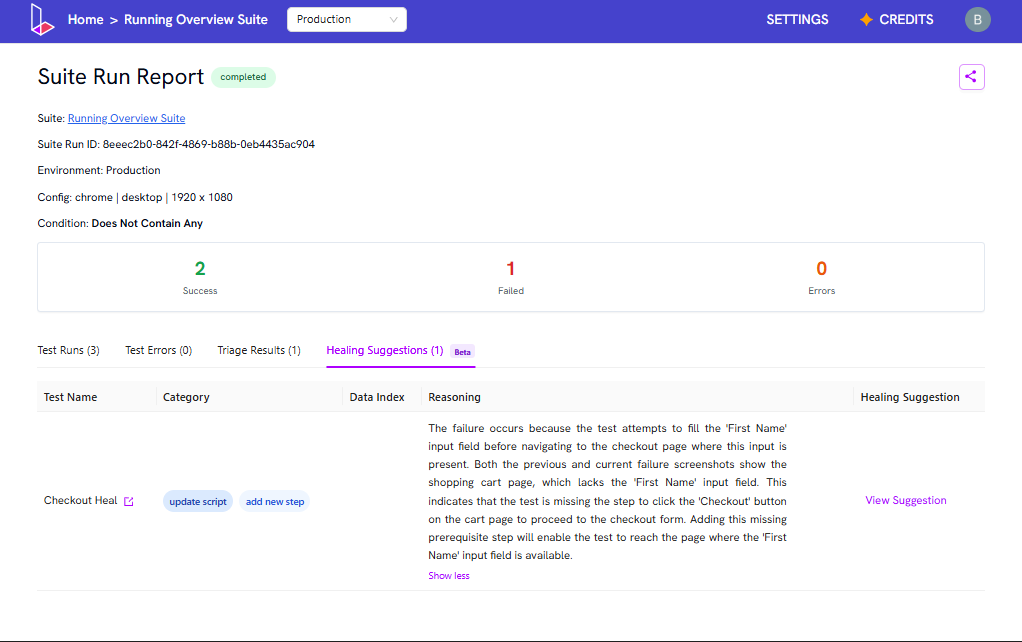The width and height of the screenshot is (1022, 642).
Task: Switch to Test Errors (0) tab
Action: (158, 350)
